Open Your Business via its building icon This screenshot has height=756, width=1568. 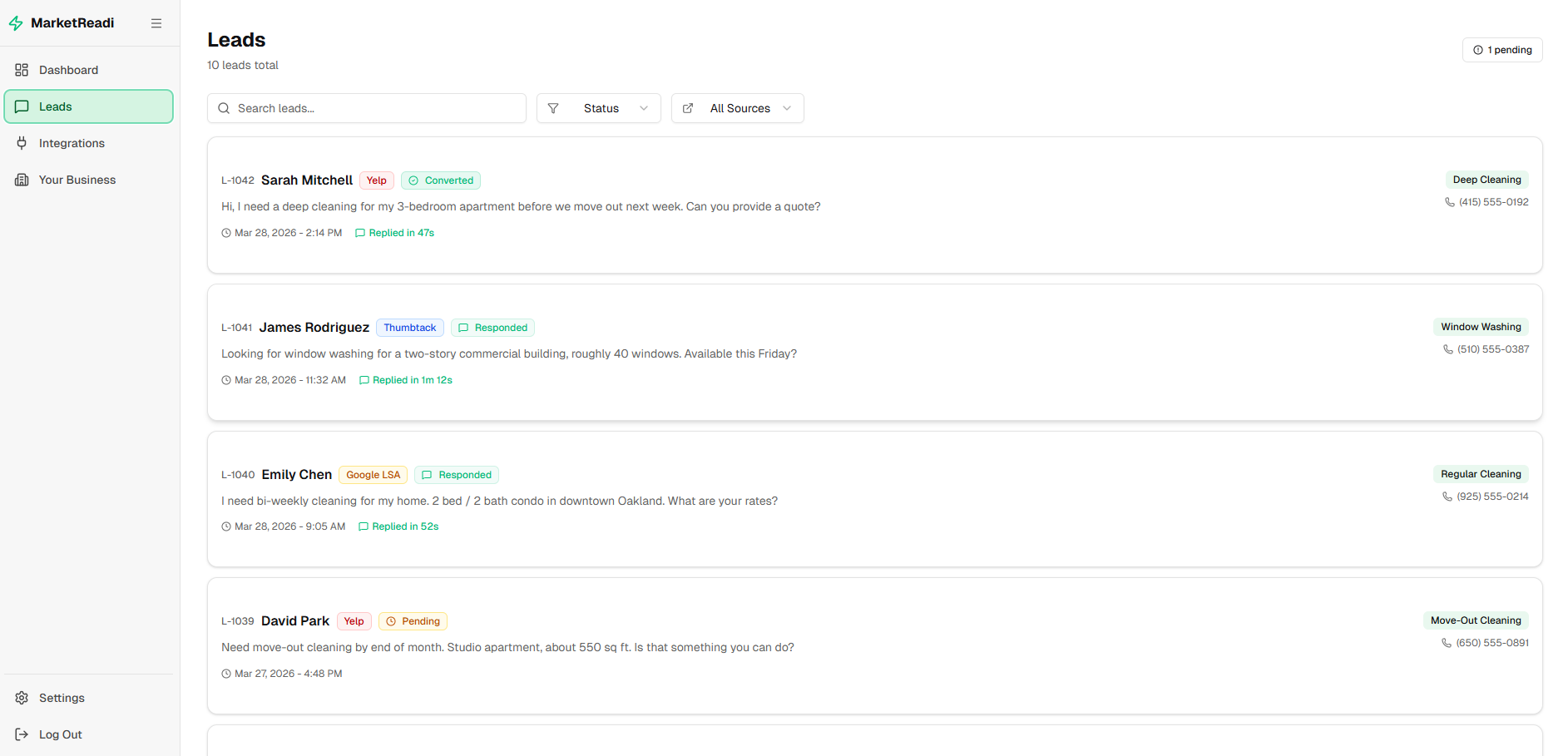coord(22,180)
